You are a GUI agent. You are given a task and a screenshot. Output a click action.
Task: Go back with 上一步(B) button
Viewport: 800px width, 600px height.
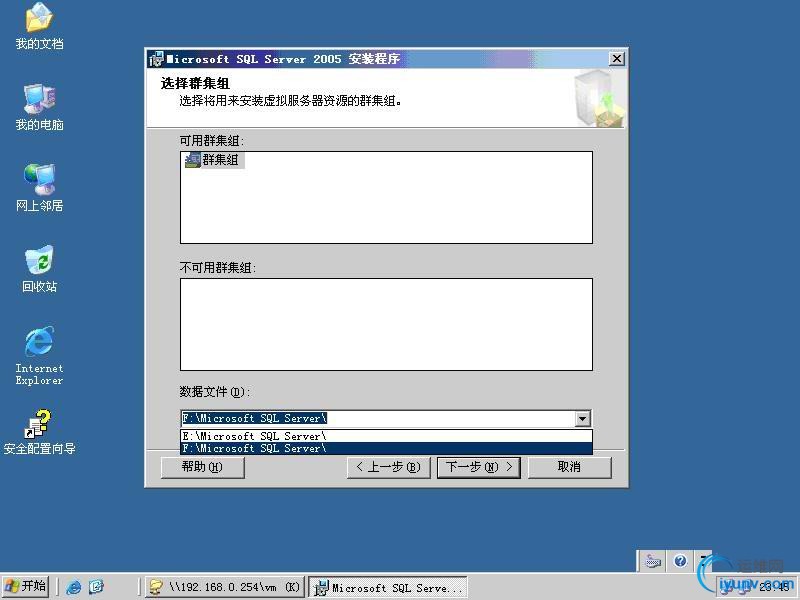coord(388,467)
